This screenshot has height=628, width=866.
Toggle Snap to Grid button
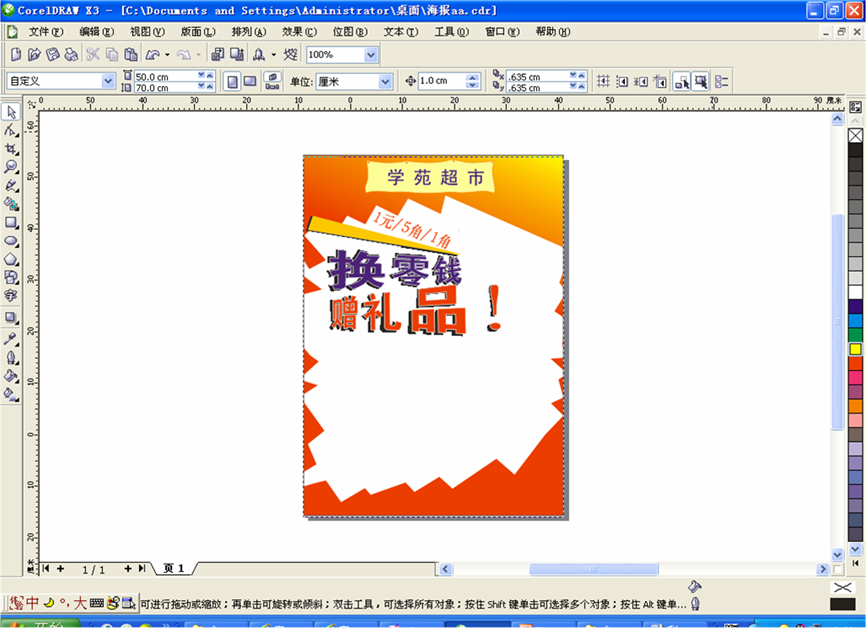click(603, 82)
